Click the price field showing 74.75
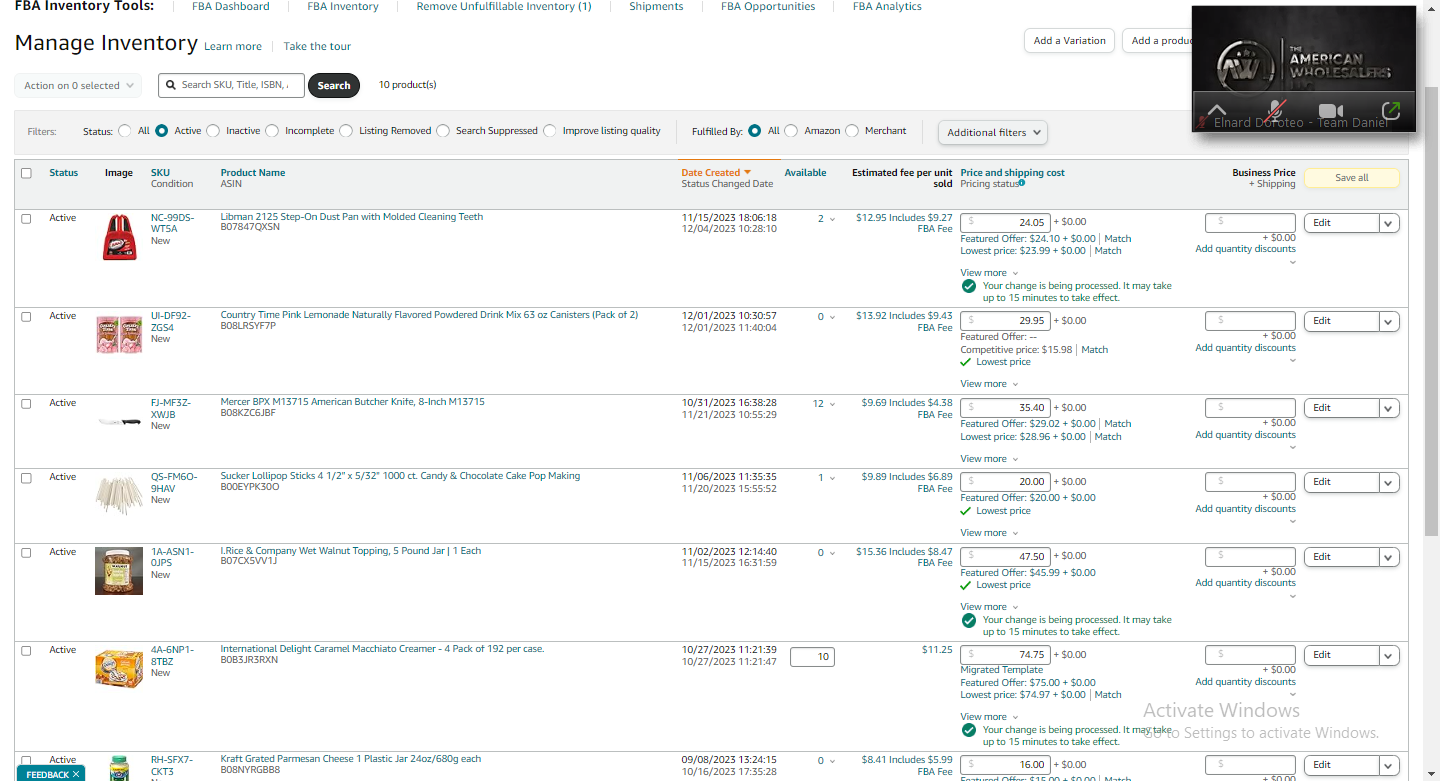1440x781 pixels. tap(1004, 655)
